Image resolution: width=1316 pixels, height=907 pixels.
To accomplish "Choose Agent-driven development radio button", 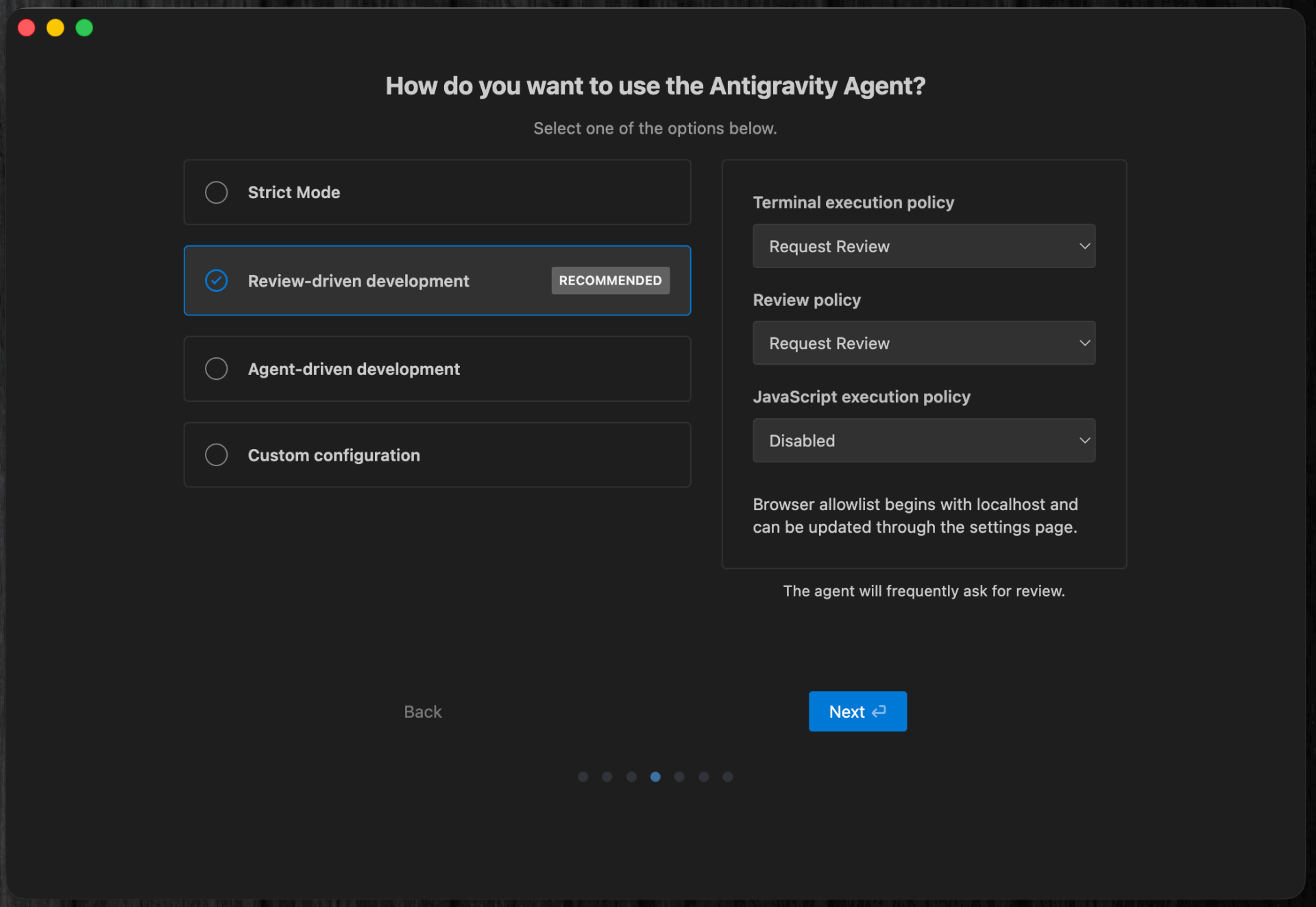I will tap(217, 369).
